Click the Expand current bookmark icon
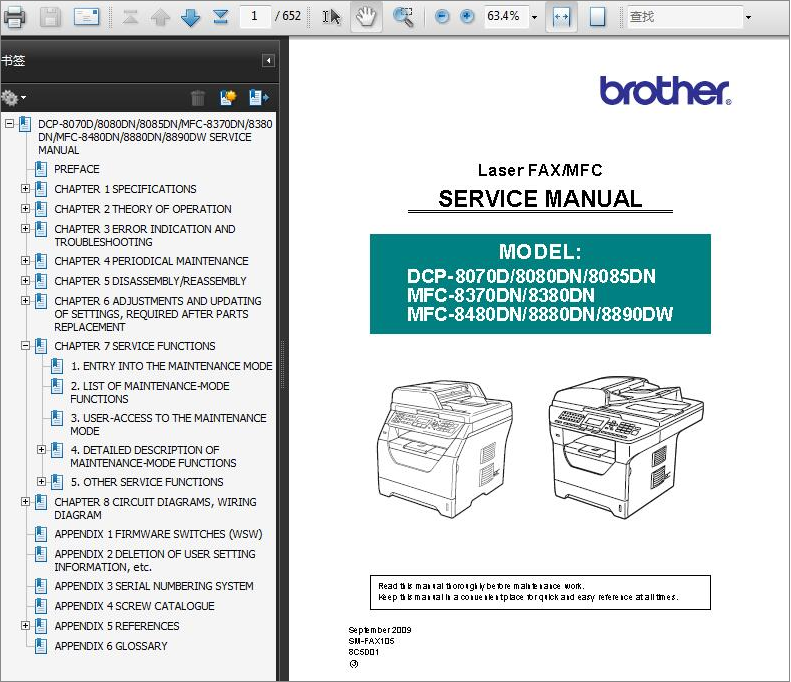 258,97
